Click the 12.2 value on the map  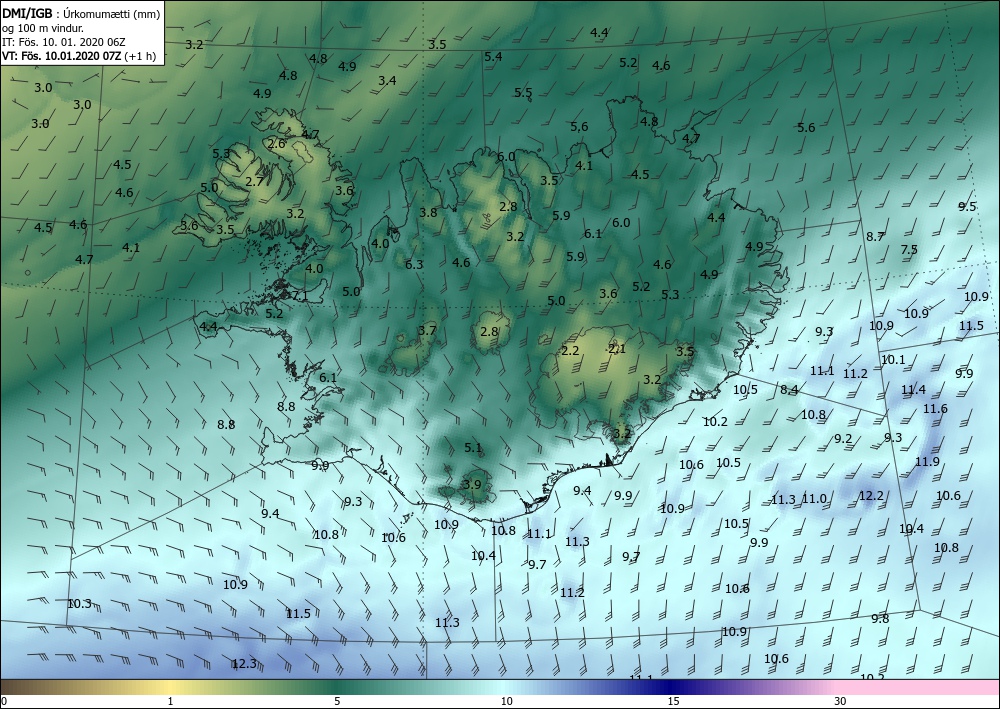click(871, 495)
